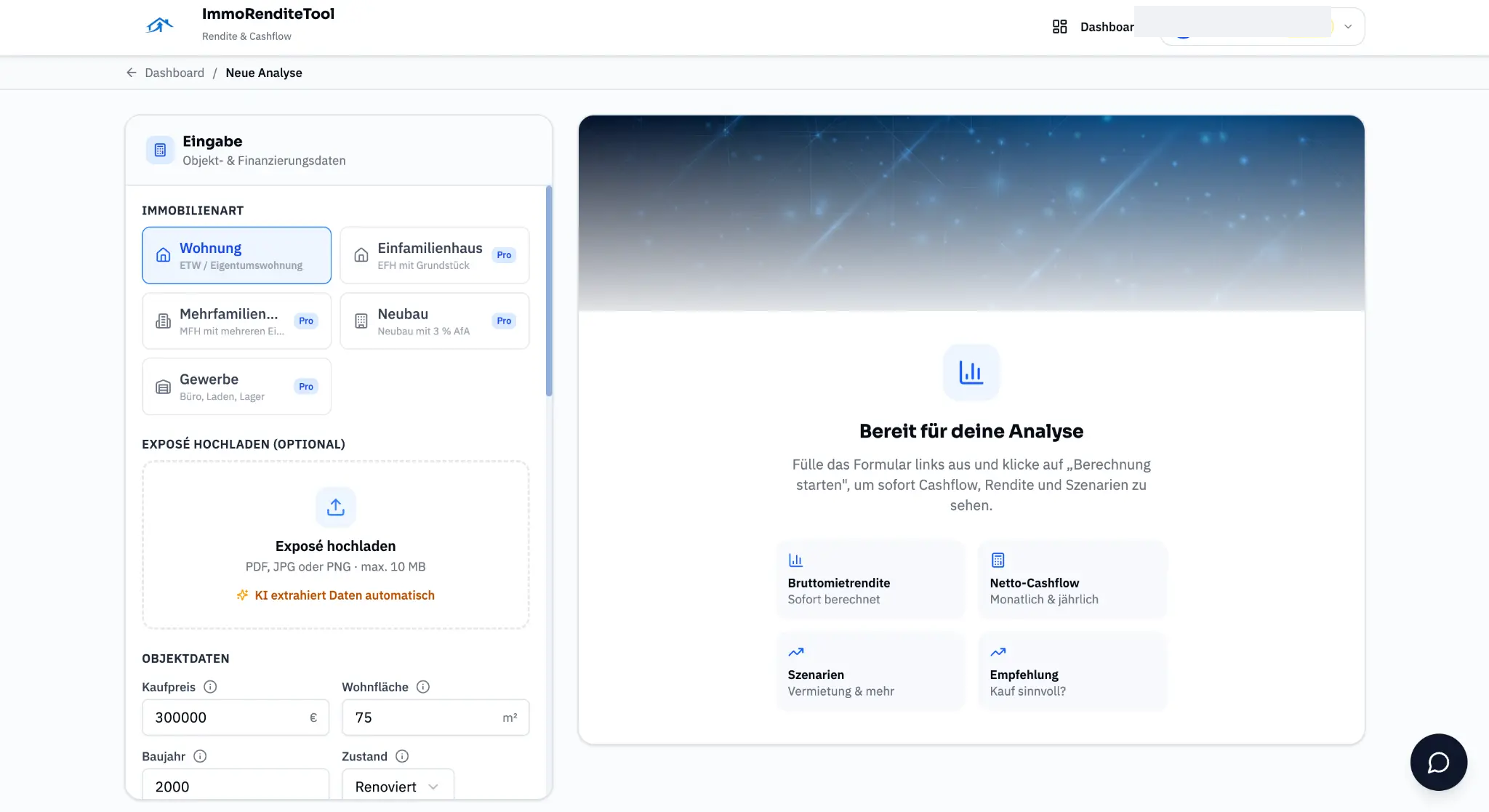The width and height of the screenshot is (1489, 812).
Task: Open Dashboard from the top navigation
Action: [x=1107, y=27]
